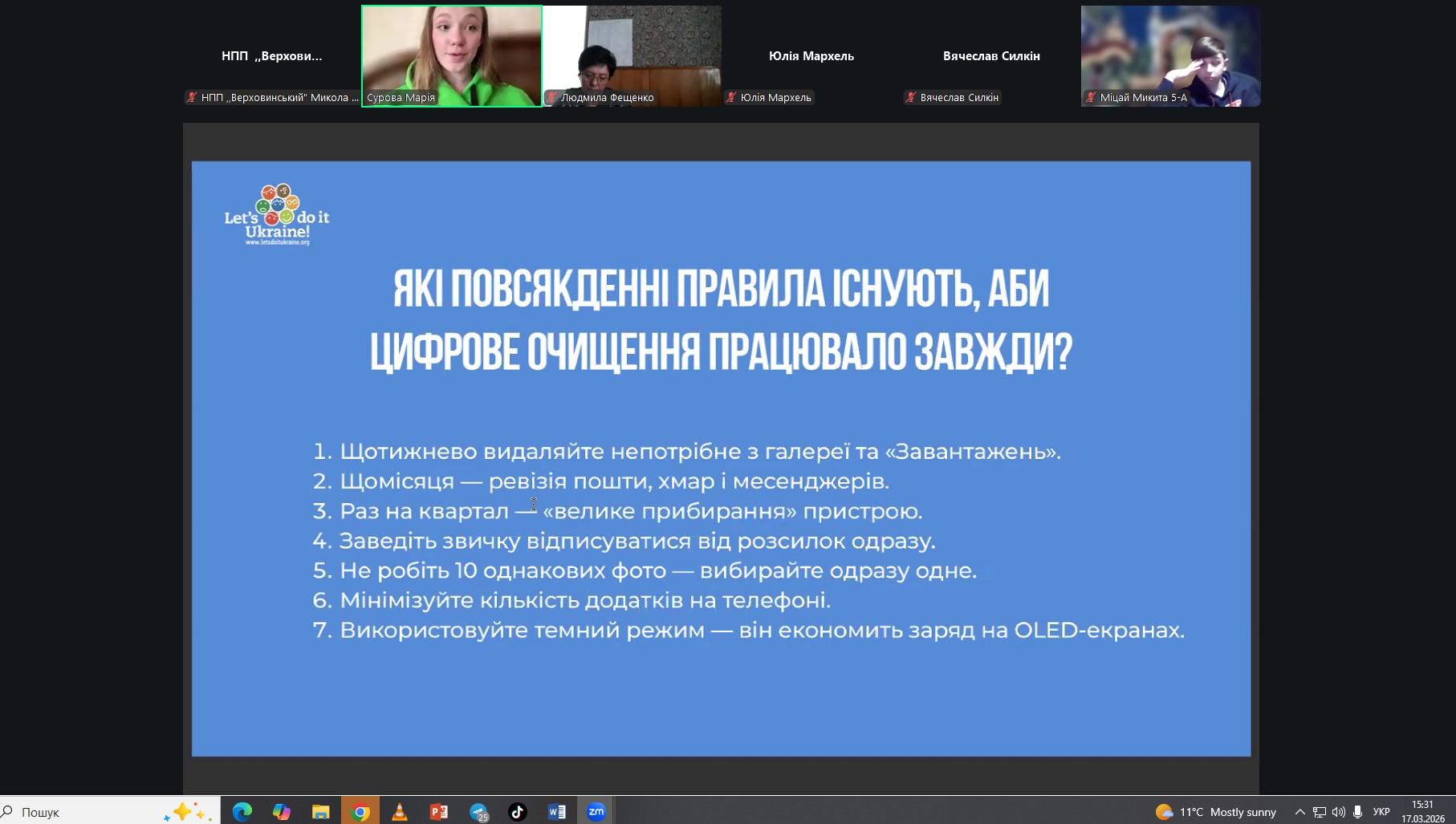Image resolution: width=1456 pixels, height=824 pixels.
Task: Open PowerPoint from the taskbar
Action: click(439, 812)
